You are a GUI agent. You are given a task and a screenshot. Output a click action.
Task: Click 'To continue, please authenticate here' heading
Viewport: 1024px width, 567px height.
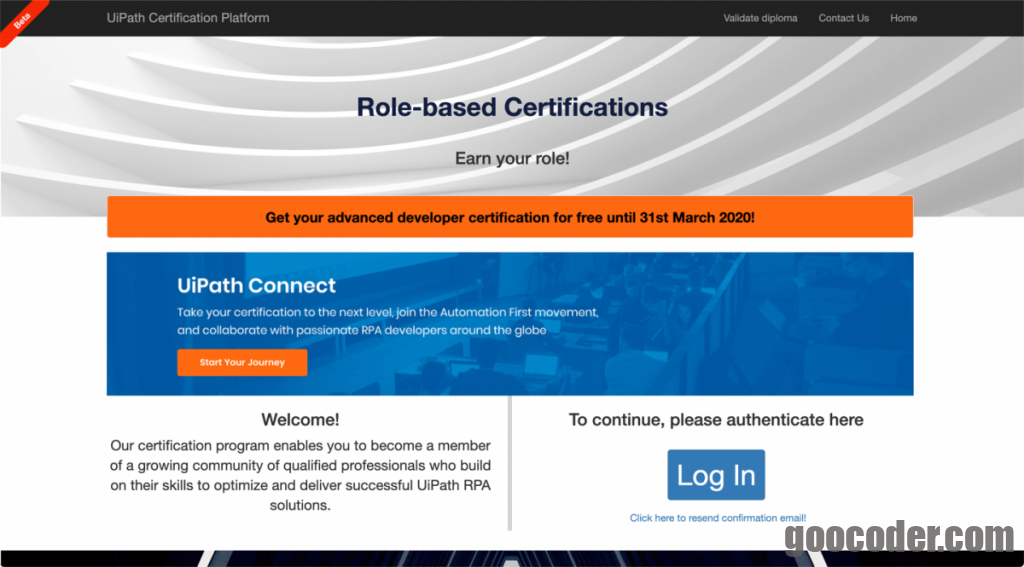pyautogui.click(x=716, y=420)
